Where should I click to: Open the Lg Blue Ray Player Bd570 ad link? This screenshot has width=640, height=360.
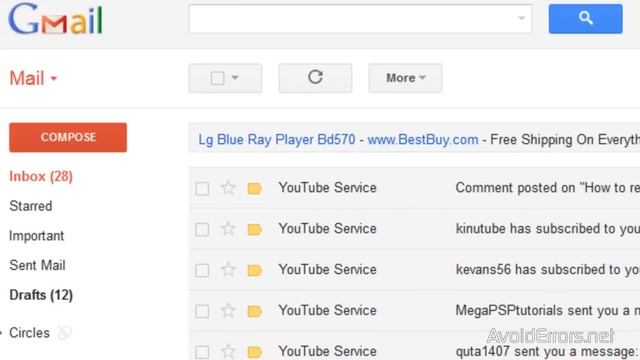pos(277,140)
